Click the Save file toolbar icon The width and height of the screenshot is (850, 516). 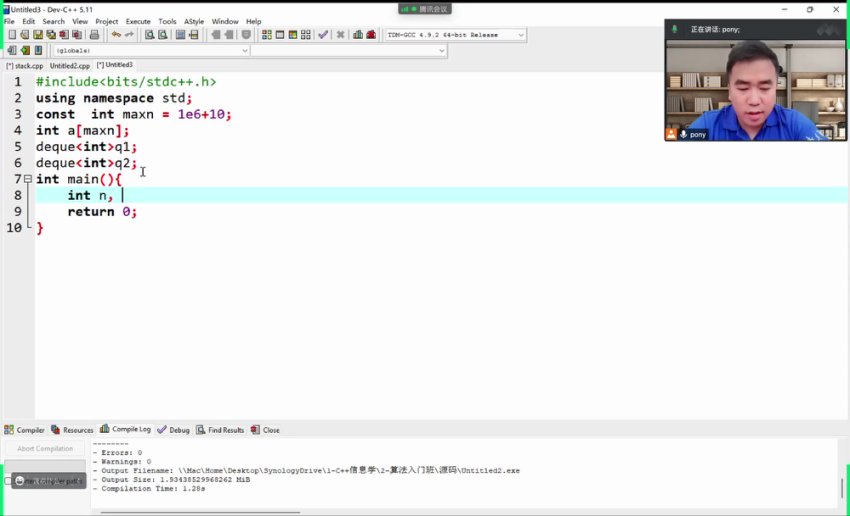[37, 35]
